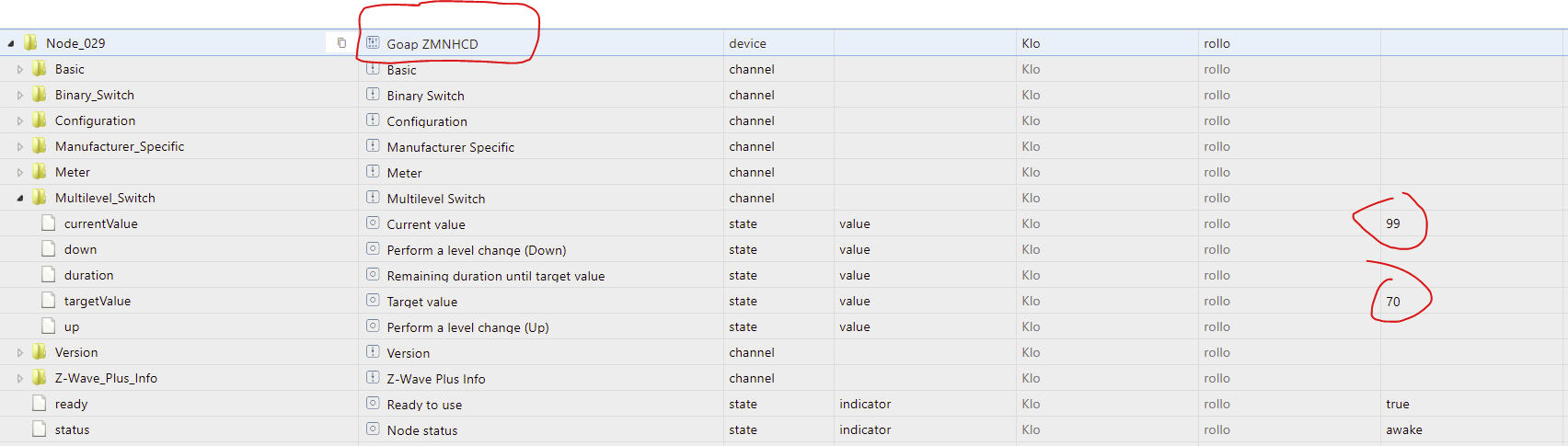Screen dimensions: 1568x446
Task: Expand the Z-Wave_Plus_Info folder
Action: pyautogui.click(x=20, y=378)
